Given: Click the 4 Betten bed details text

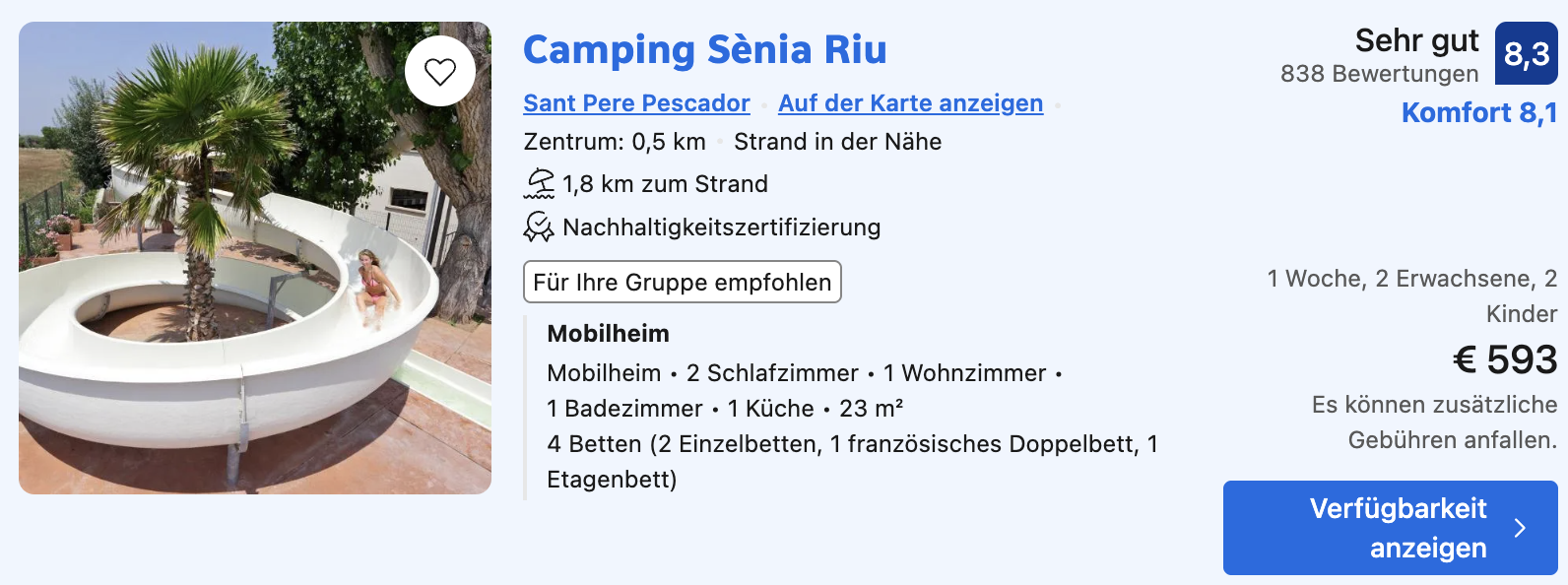Looking at the screenshot, I should click(x=852, y=462).
